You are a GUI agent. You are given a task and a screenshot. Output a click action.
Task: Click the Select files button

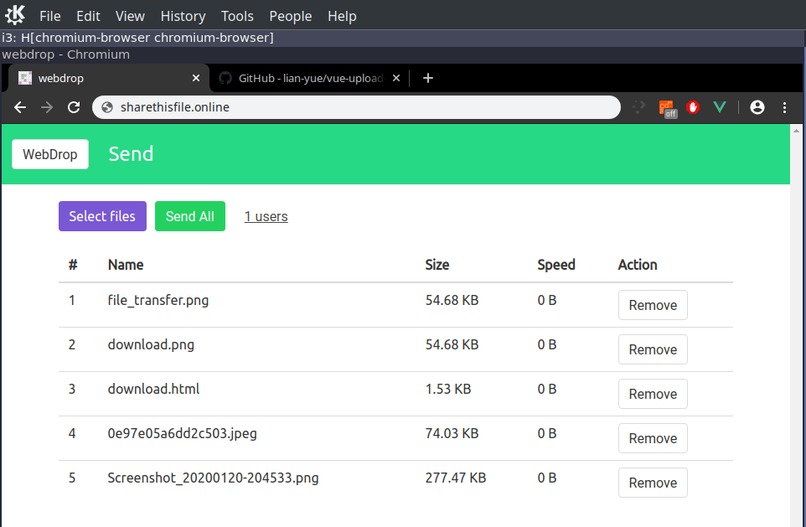[102, 216]
